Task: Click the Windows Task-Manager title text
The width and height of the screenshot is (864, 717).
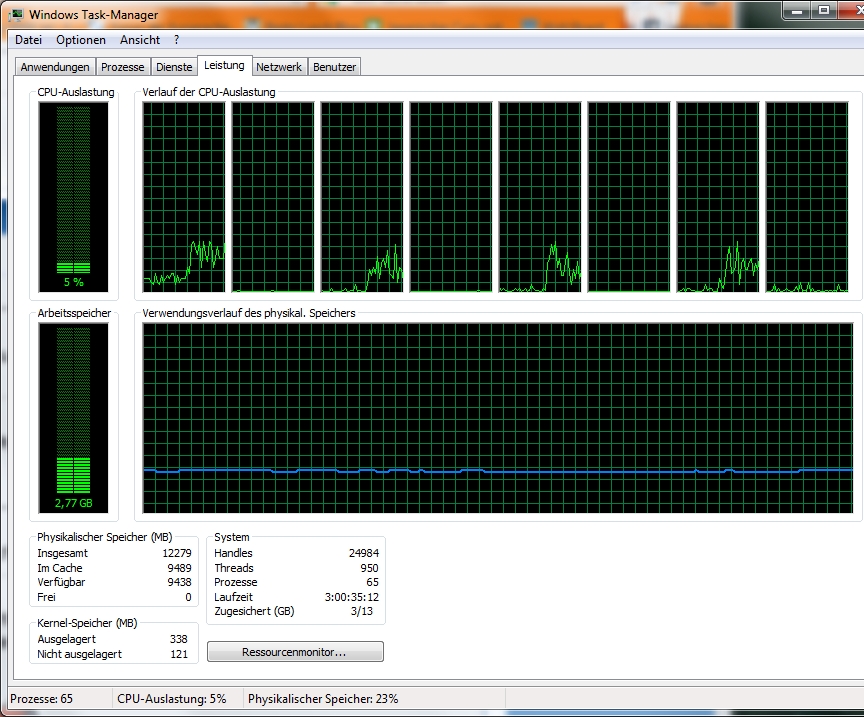Action: (x=94, y=15)
